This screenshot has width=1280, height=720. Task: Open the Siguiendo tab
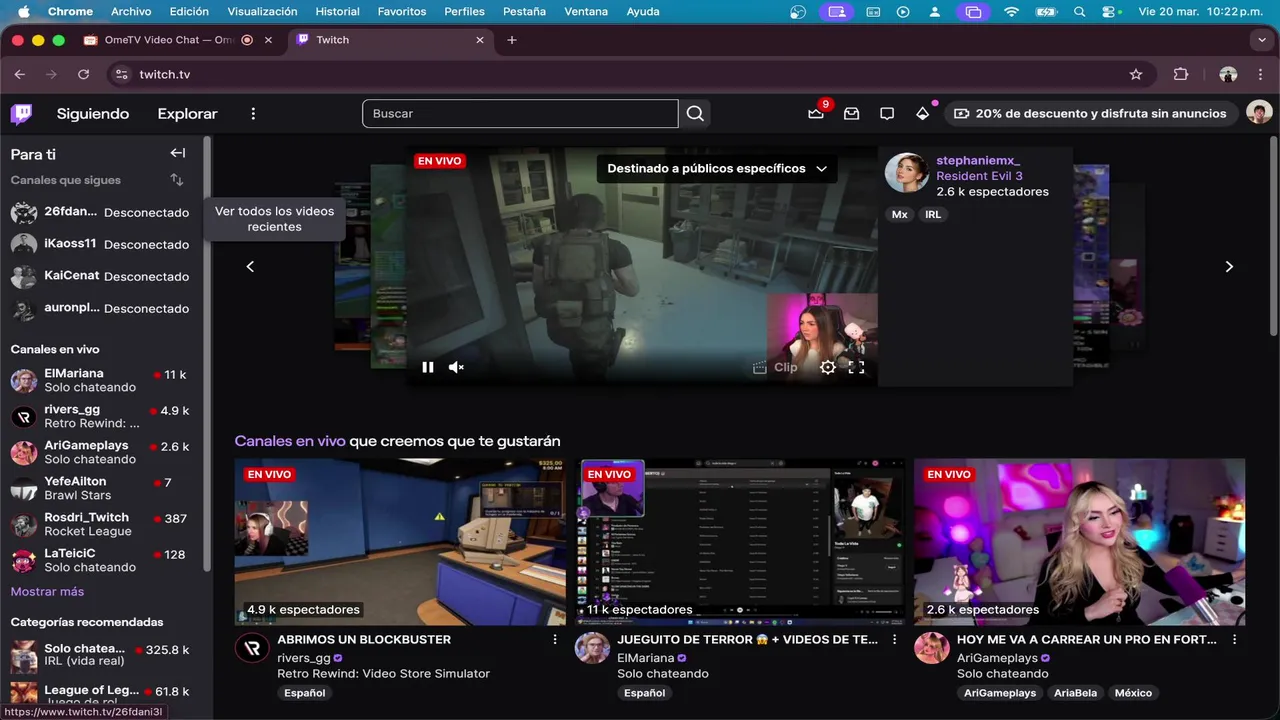93,114
